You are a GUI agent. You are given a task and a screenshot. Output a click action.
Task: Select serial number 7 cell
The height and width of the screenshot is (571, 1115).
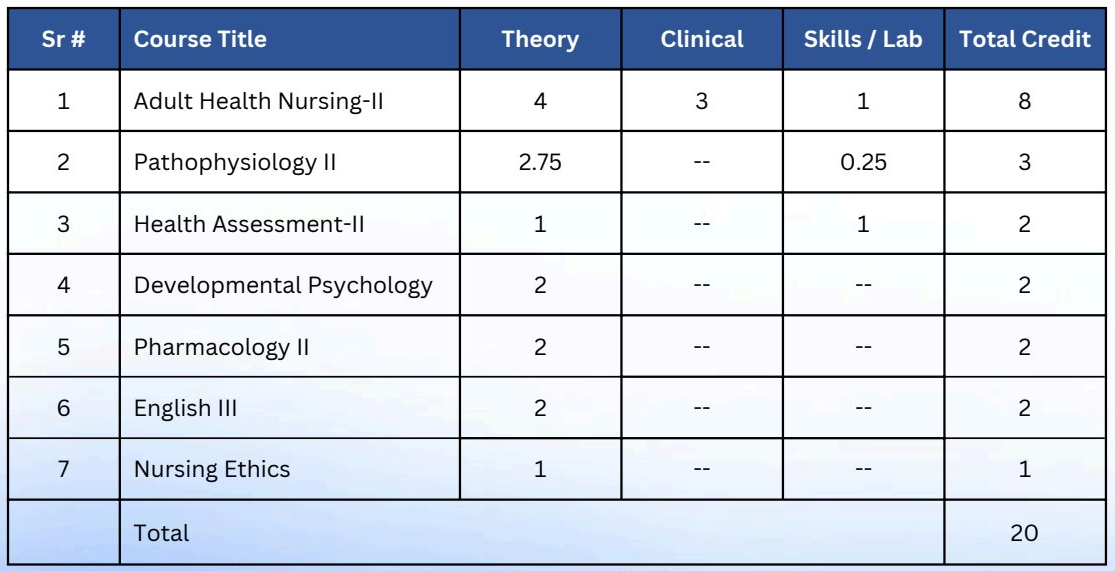click(63, 469)
